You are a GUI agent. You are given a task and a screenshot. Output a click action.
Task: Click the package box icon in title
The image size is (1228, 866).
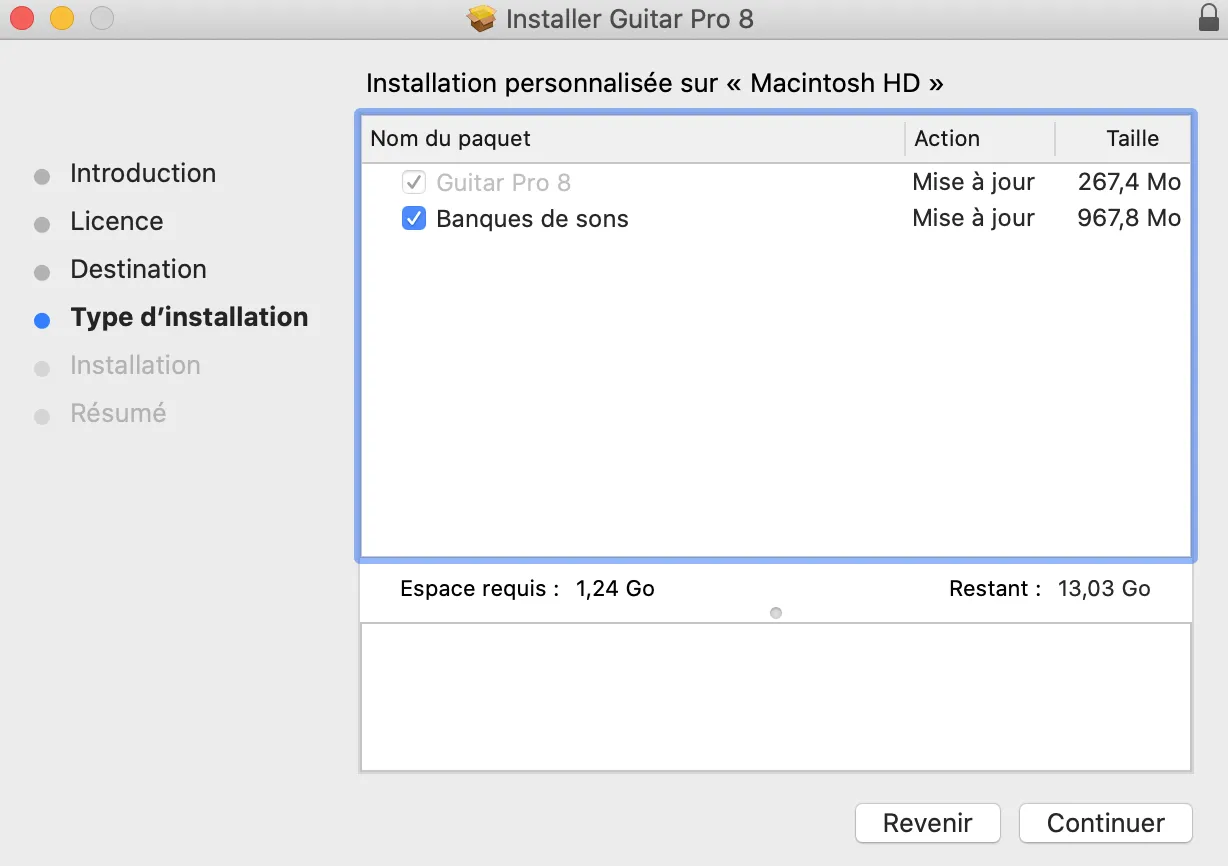(482, 19)
